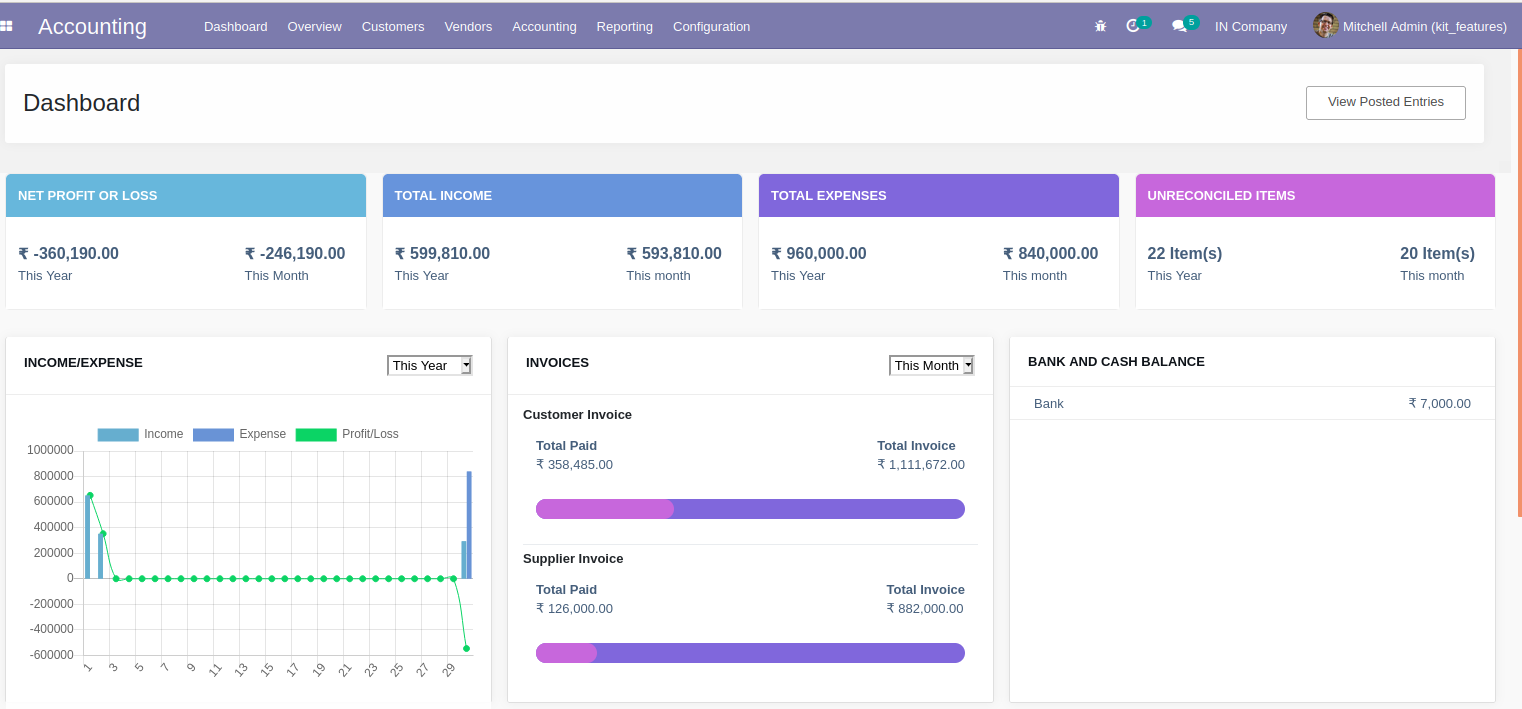The image size is (1522, 709).
Task: Toggle the Profit/Loss legend in chart
Action: [x=346, y=434]
